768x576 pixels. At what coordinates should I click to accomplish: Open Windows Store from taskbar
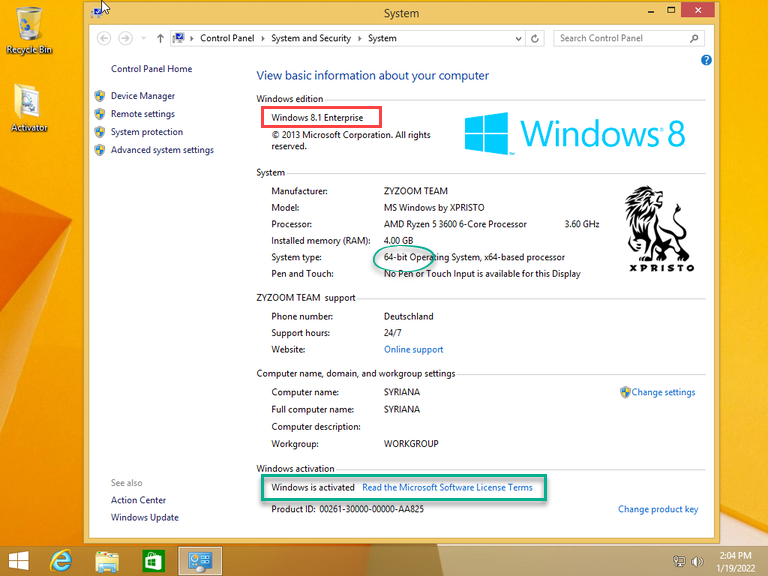tap(153, 561)
